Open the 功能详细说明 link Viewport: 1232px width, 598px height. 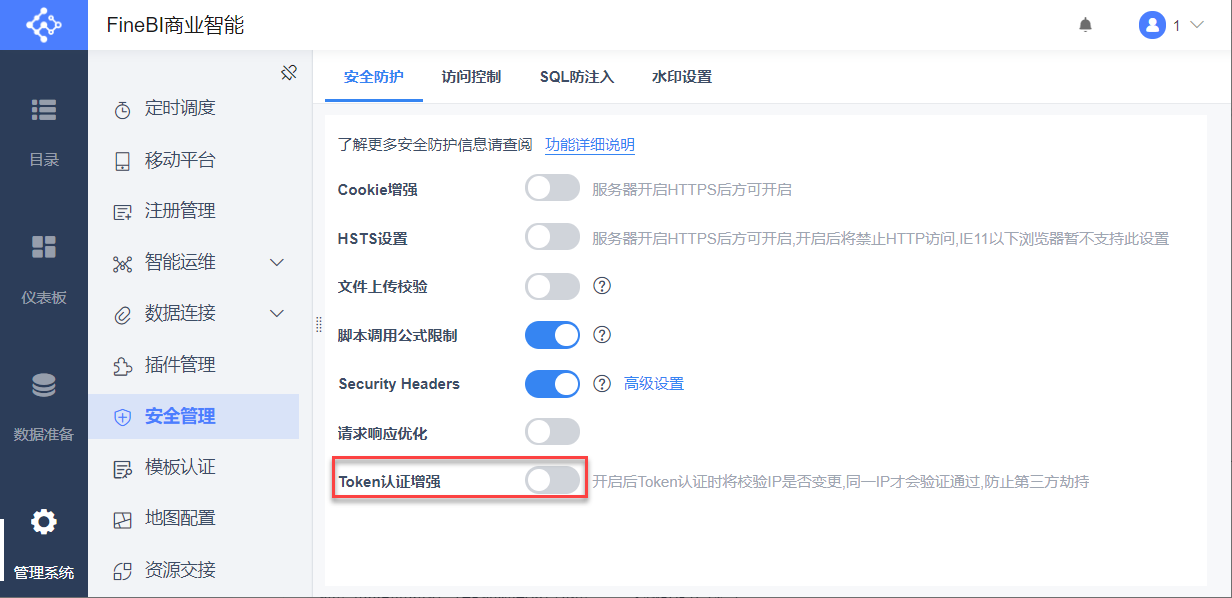point(589,145)
